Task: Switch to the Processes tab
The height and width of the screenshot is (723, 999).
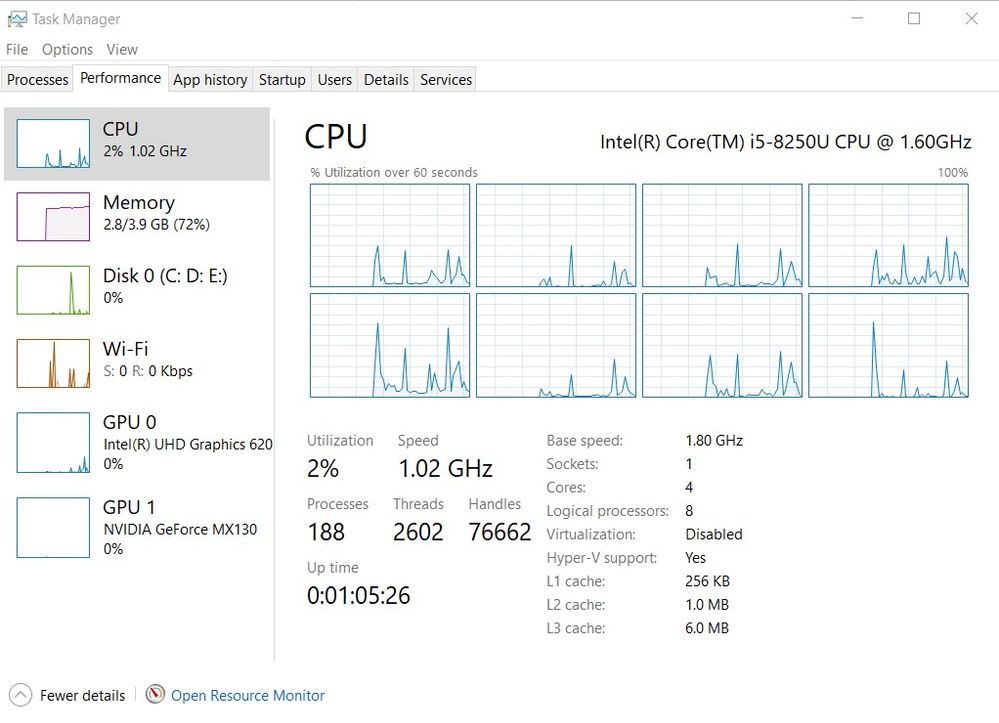Action: 38,80
